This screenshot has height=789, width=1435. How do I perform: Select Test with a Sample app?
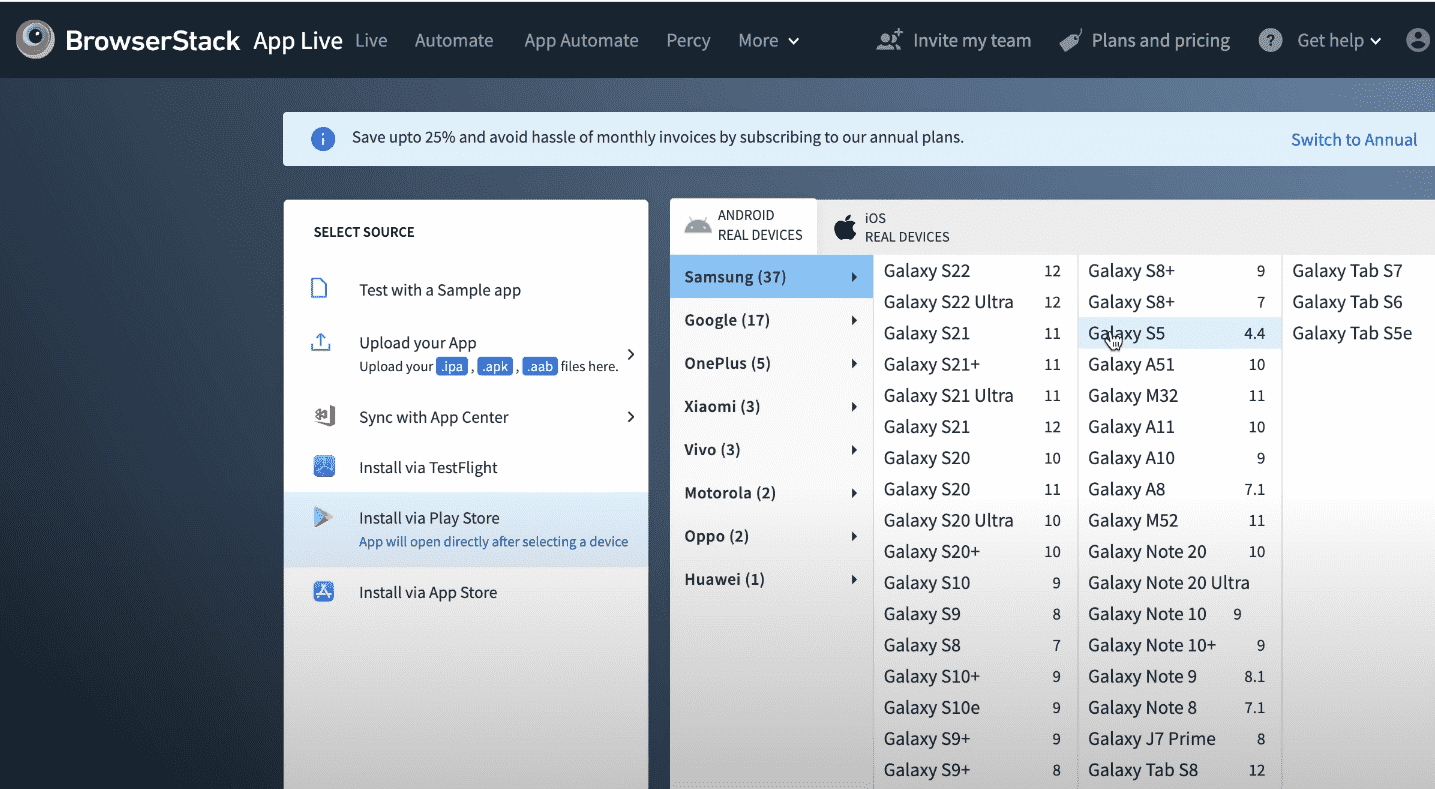pyautogui.click(x=439, y=290)
